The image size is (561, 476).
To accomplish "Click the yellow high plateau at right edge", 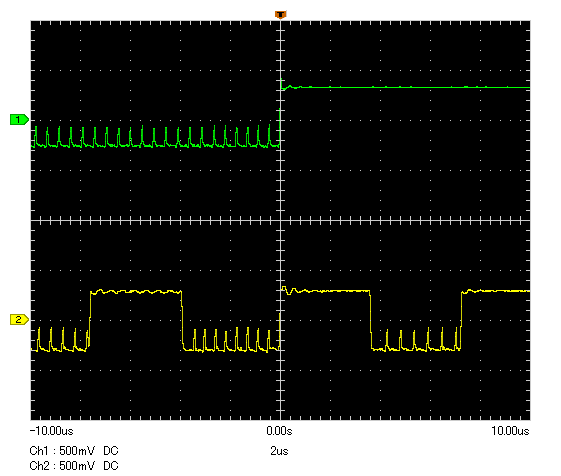I will [x=496, y=291].
